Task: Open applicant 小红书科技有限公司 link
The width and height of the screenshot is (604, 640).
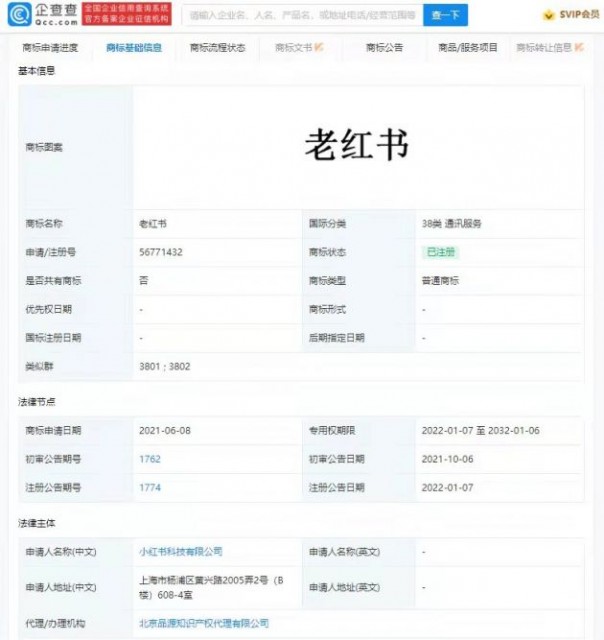Action: (x=180, y=551)
